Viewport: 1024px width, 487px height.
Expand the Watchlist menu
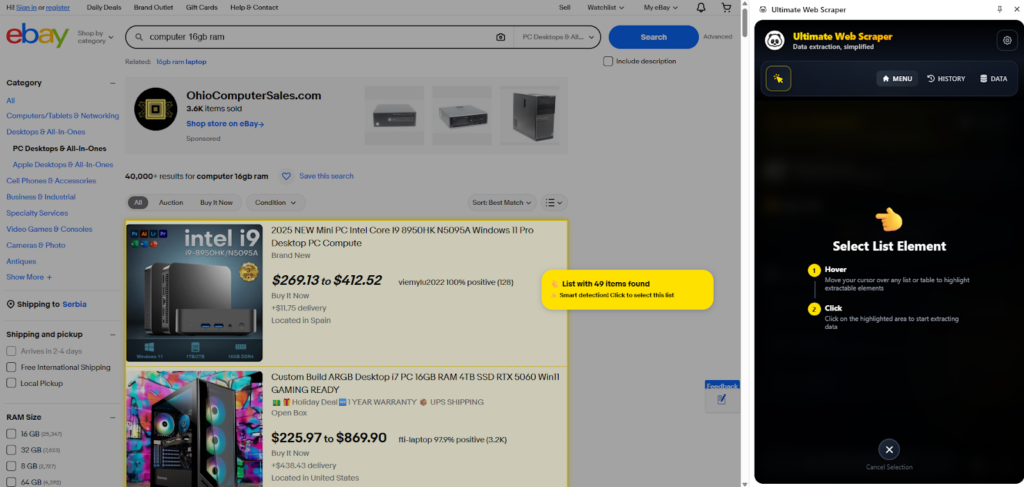605,7
